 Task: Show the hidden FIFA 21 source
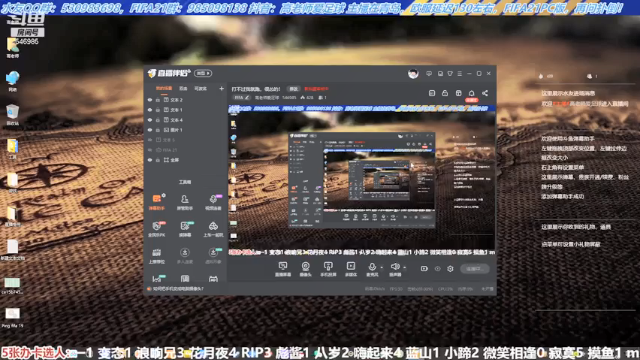[150, 150]
